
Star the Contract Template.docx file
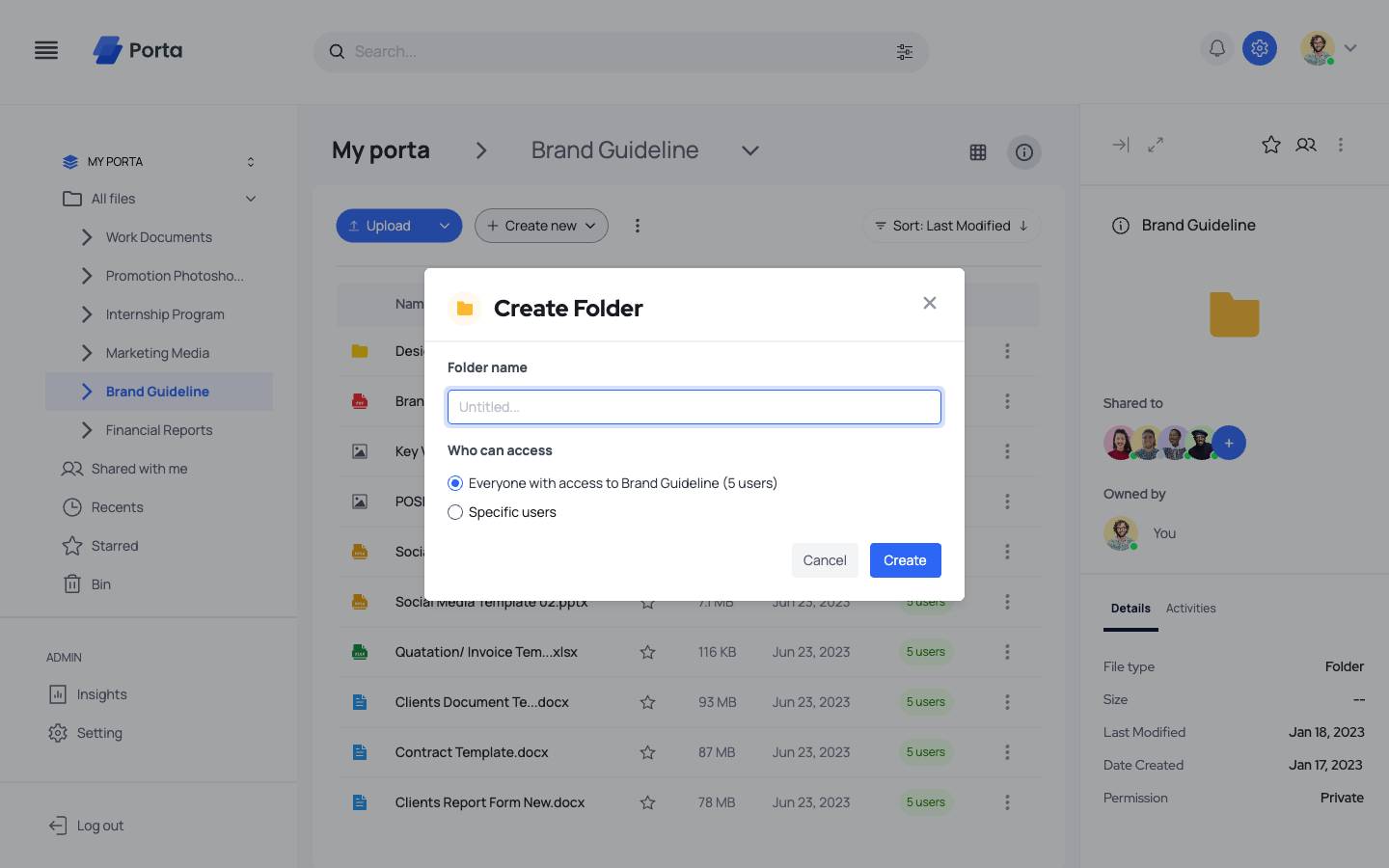pyautogui.click(x=647, y=752)
